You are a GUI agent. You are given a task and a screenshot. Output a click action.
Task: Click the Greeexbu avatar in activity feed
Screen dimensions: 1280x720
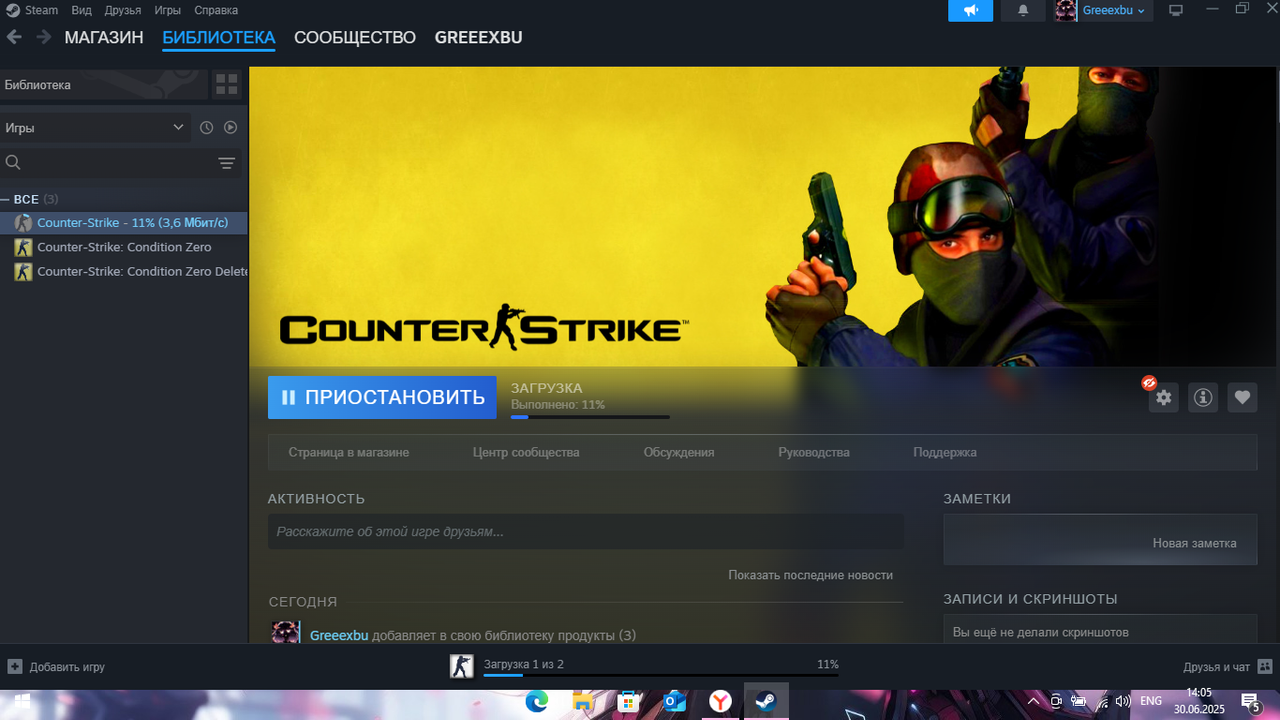tap(285, 632)
